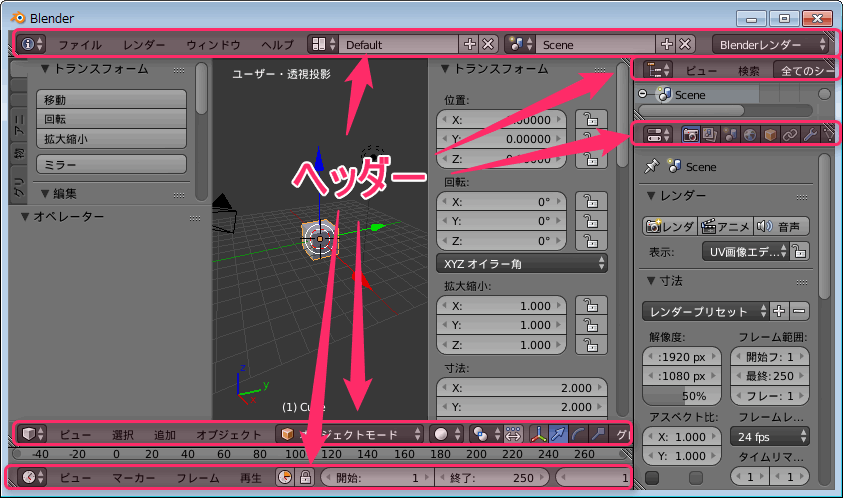
Task: Open the Timeline editor type selector
Action: click(33, 477)
